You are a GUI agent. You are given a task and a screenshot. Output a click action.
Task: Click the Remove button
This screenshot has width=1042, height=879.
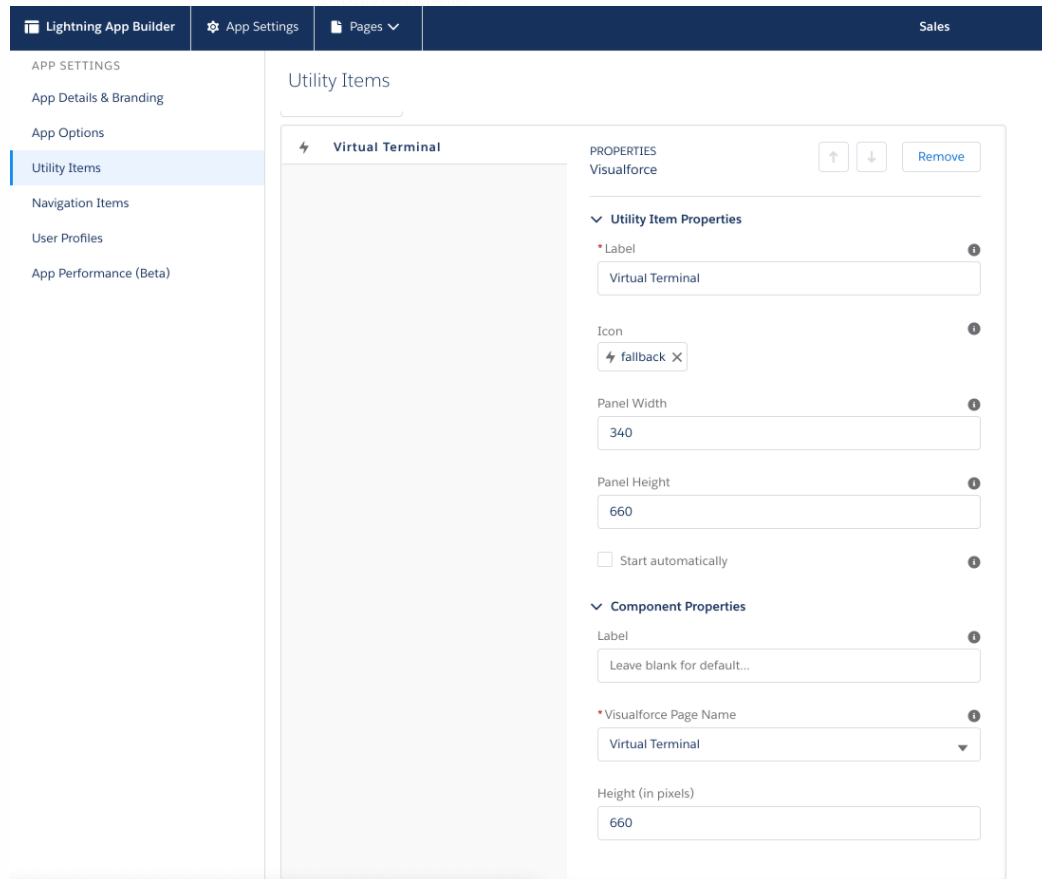tap(940, 157)
